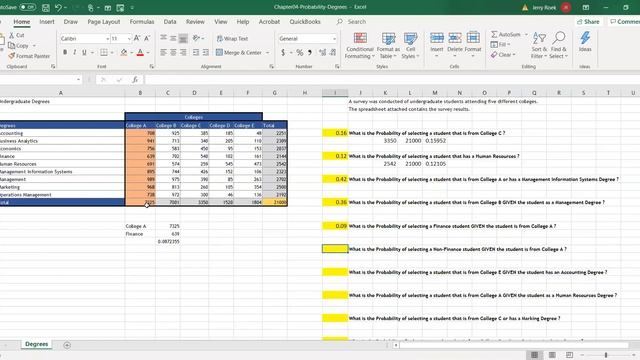Toggle Wrap Text
640x360 pixels.
tap(232, 38)
